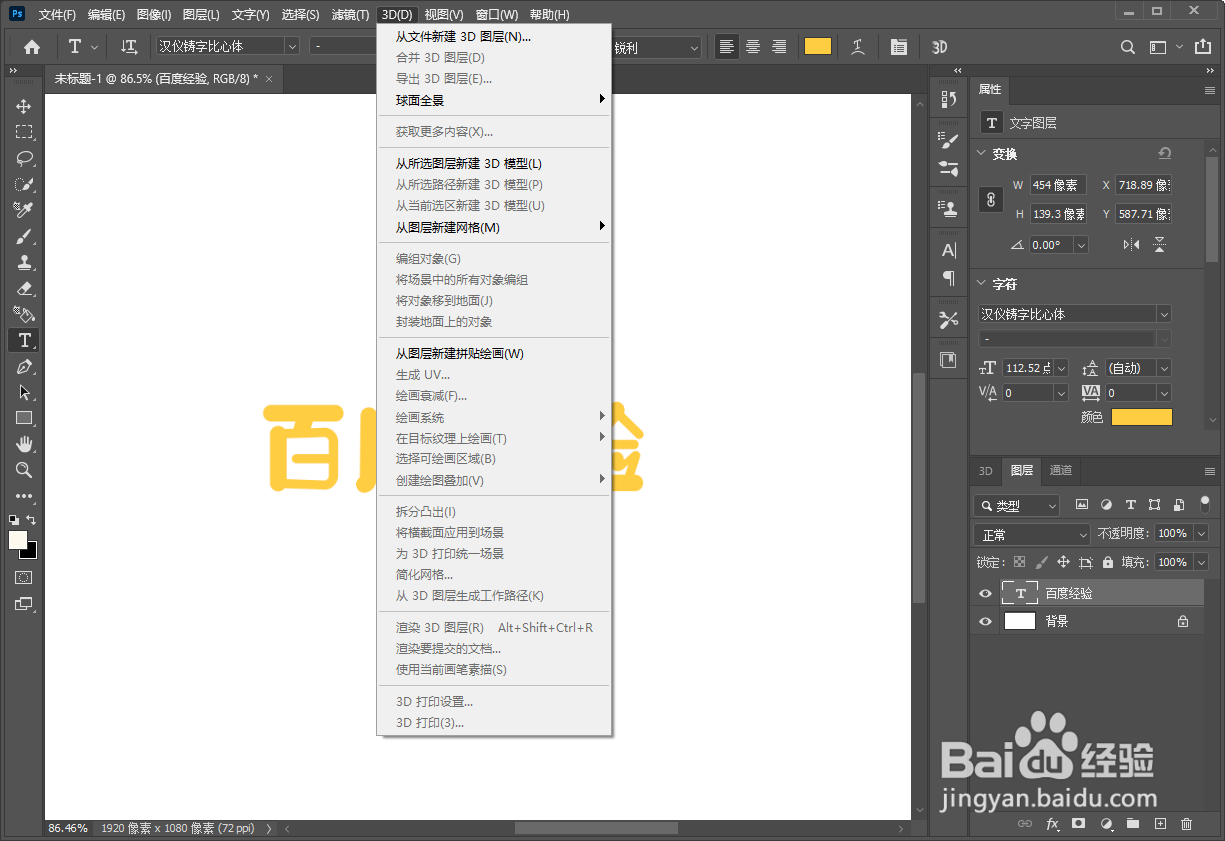Screen dimensions: 1225x841
Task: Select the Pen tool
Action: tap(24, 366)
